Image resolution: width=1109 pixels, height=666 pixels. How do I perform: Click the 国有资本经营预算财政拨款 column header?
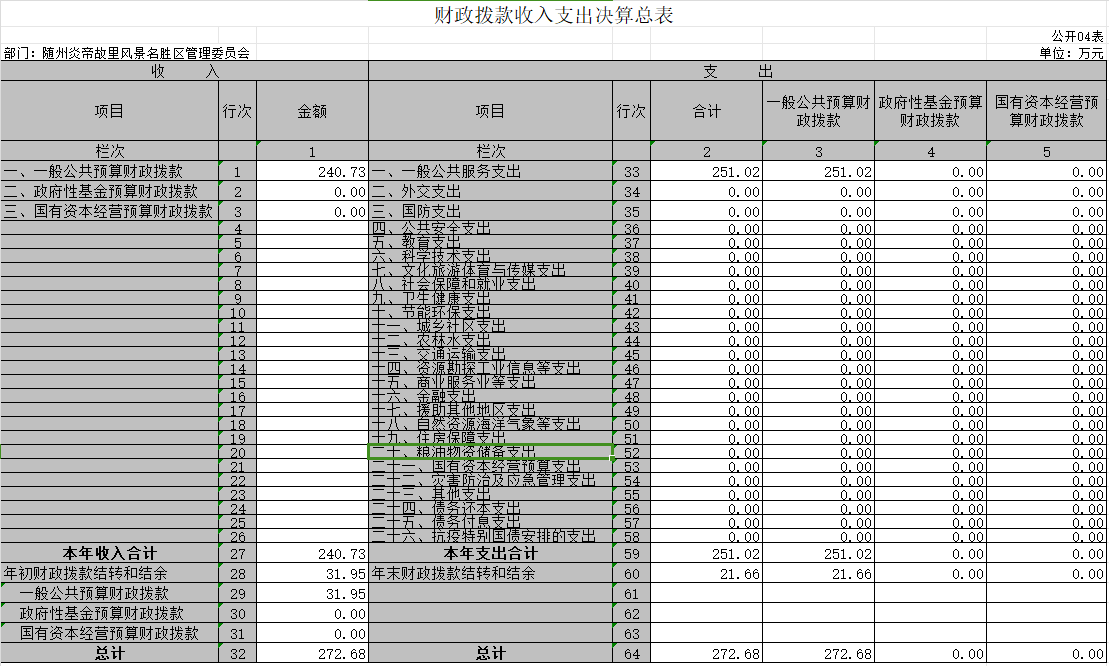coord(1047,111)
